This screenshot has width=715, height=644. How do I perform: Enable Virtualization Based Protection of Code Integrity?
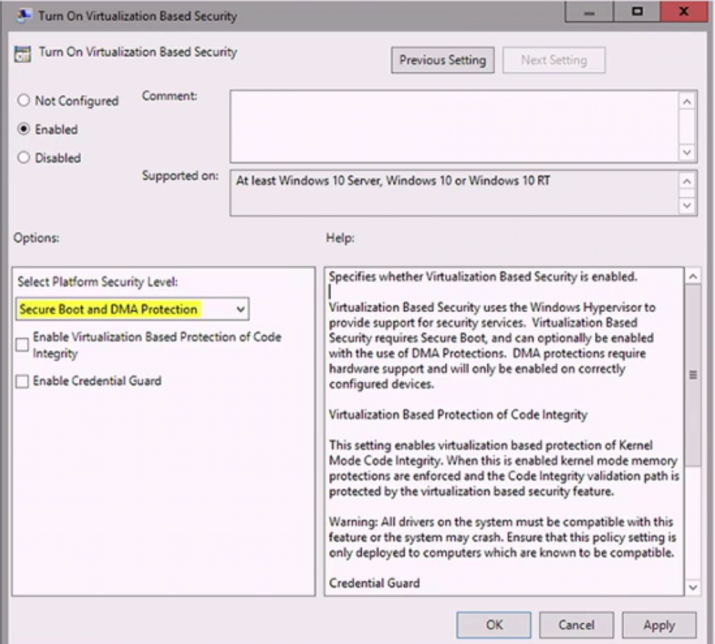pyautogui.click(x=22, y=345)
